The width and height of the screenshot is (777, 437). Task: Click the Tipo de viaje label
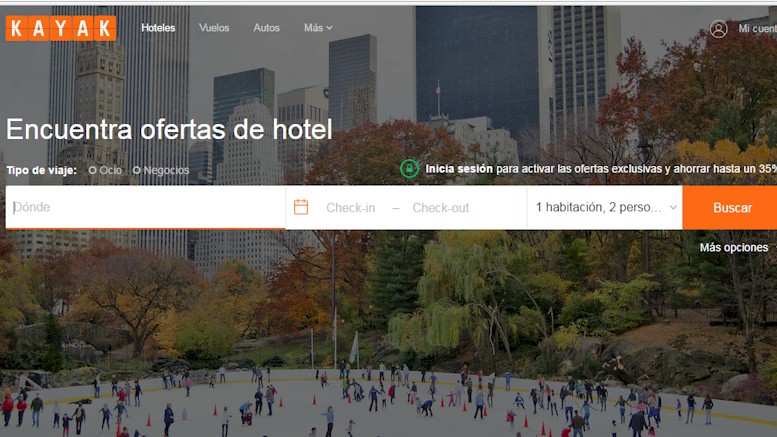(43, 170)
